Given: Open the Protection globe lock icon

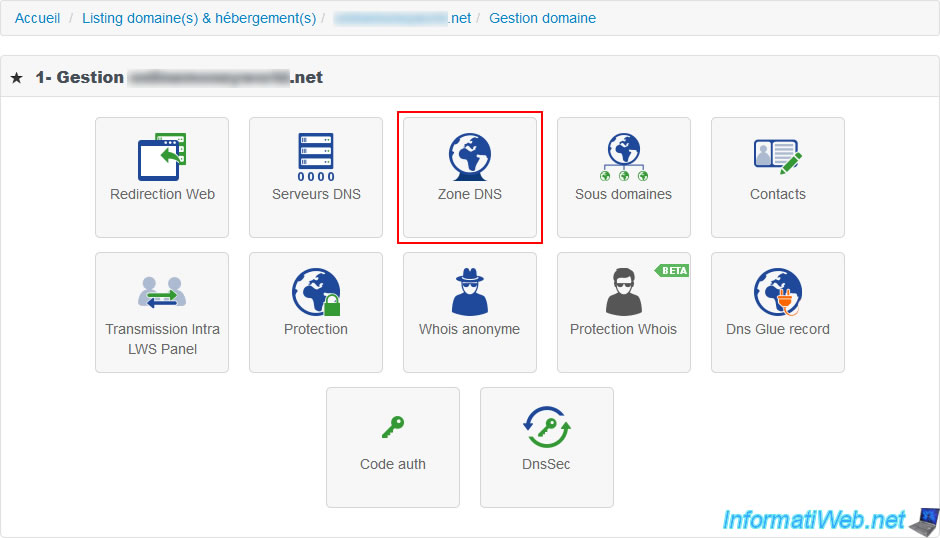Looking at the screenshot, I should [x=316, y=292].
